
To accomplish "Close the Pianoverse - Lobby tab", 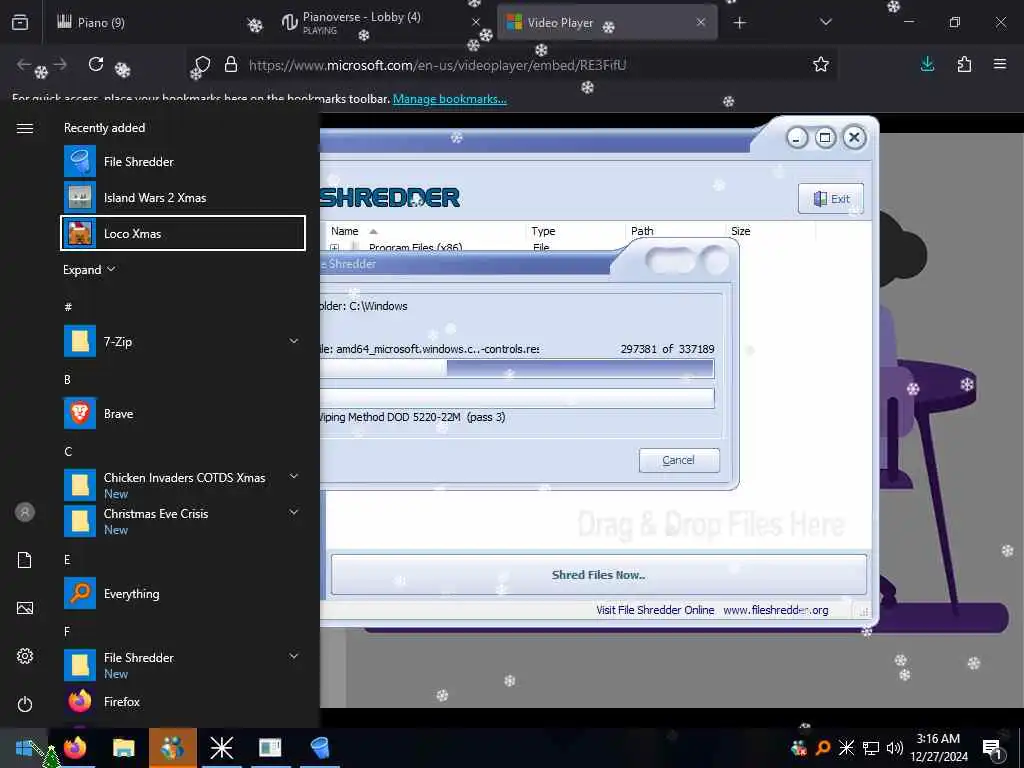I will 476,22.
